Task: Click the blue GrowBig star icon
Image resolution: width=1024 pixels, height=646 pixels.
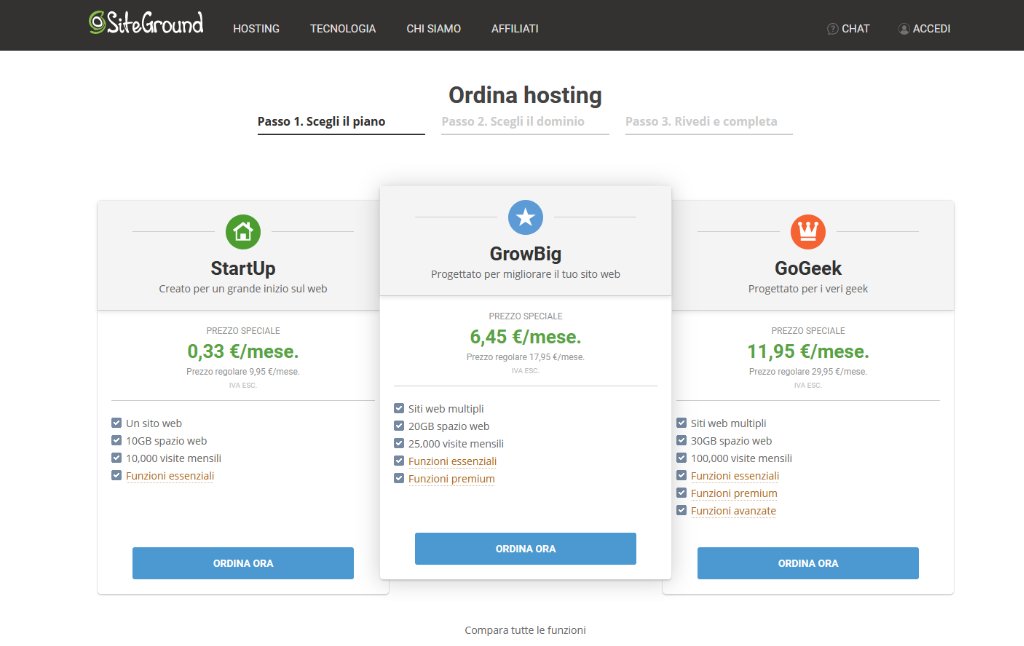Action: point(525,217)
